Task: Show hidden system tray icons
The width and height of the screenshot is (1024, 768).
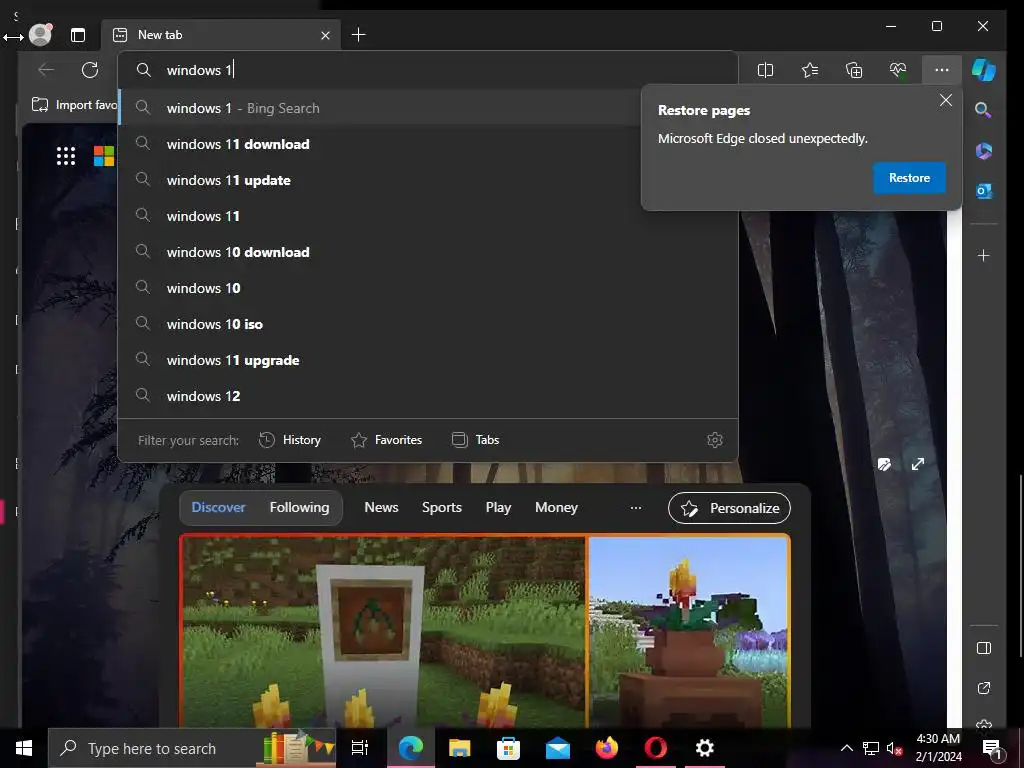Action: (846, 748)
